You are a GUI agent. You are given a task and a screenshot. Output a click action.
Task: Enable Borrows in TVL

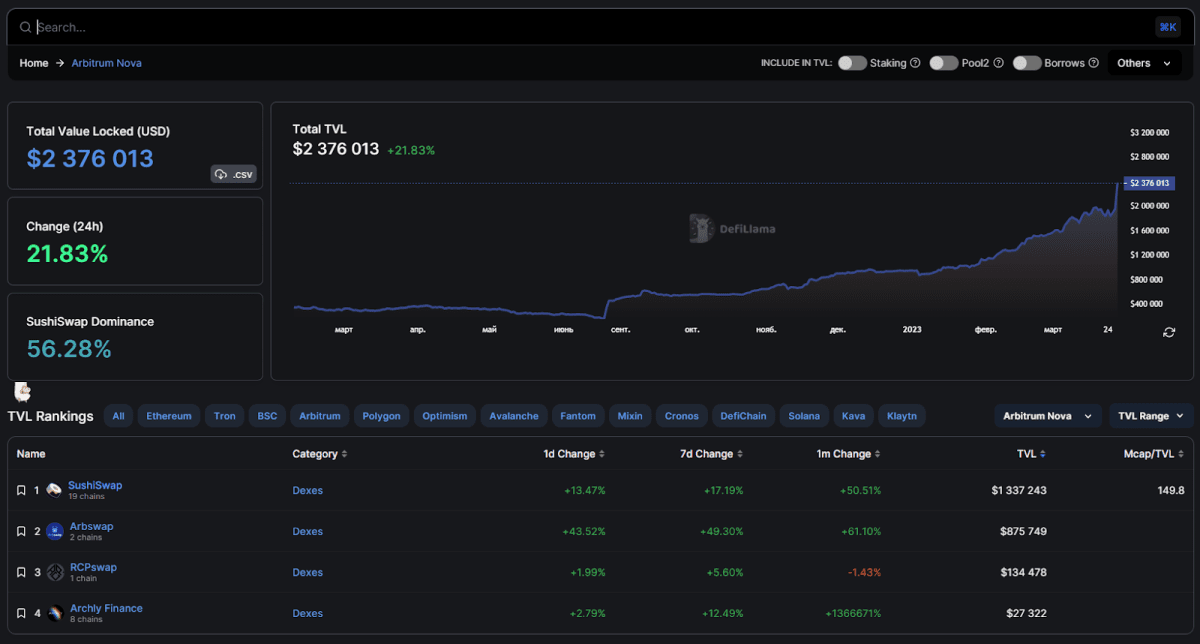tap(1027, 63)
